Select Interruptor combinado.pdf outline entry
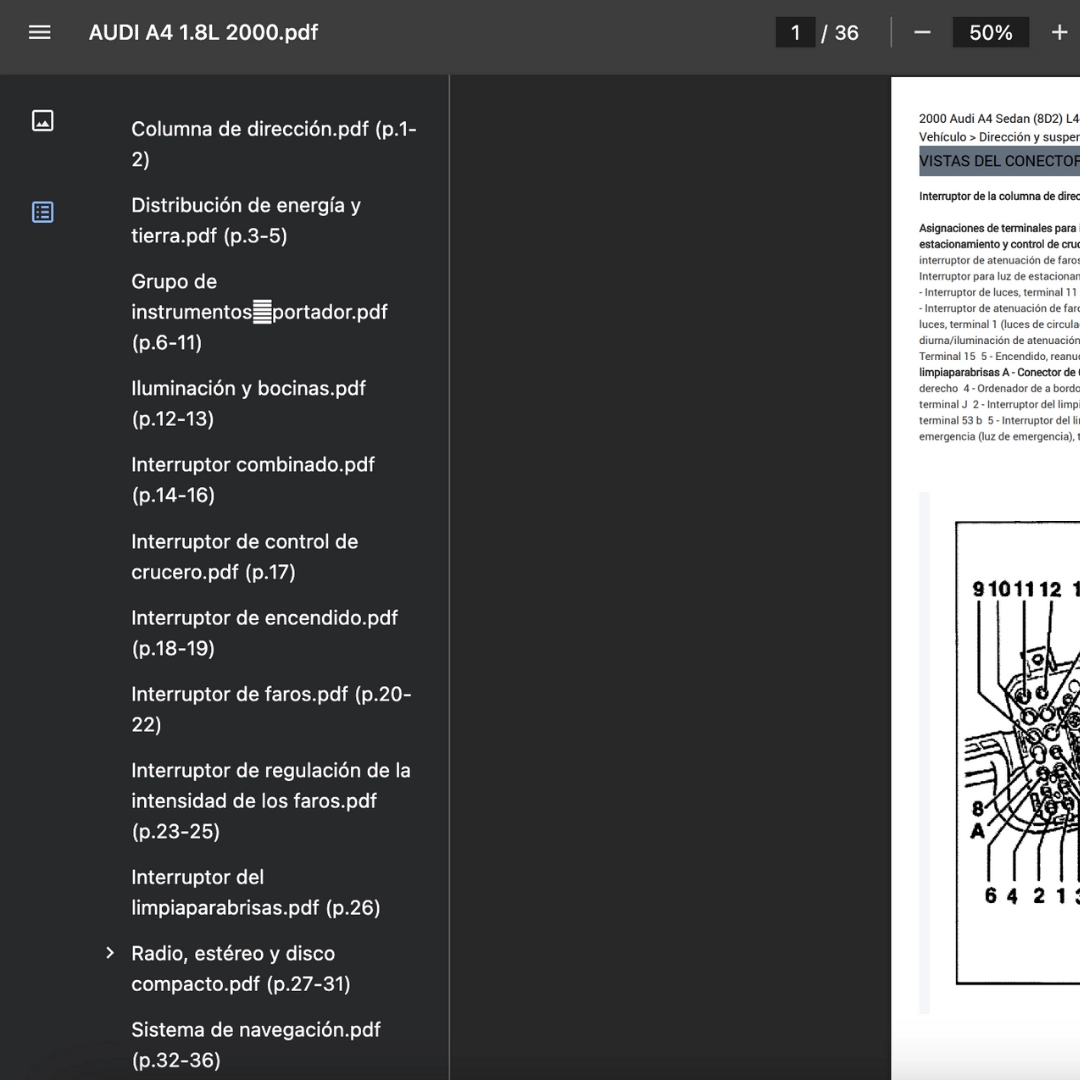The width and height of the screenshot is (1080, 1080). click(x=252, y=479)
